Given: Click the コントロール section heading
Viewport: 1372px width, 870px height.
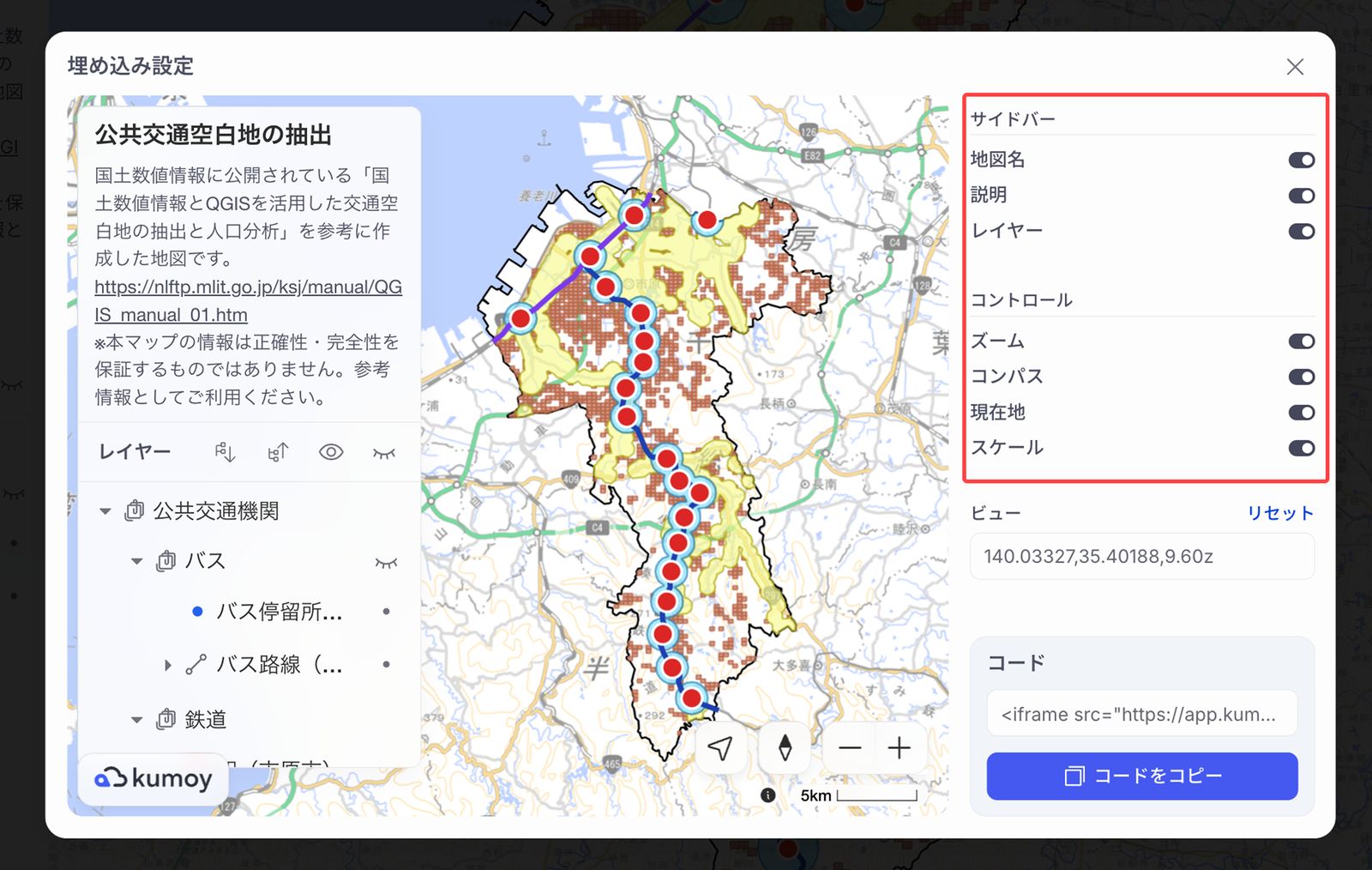Looking at the screenshot, I should click(1021, 300).
